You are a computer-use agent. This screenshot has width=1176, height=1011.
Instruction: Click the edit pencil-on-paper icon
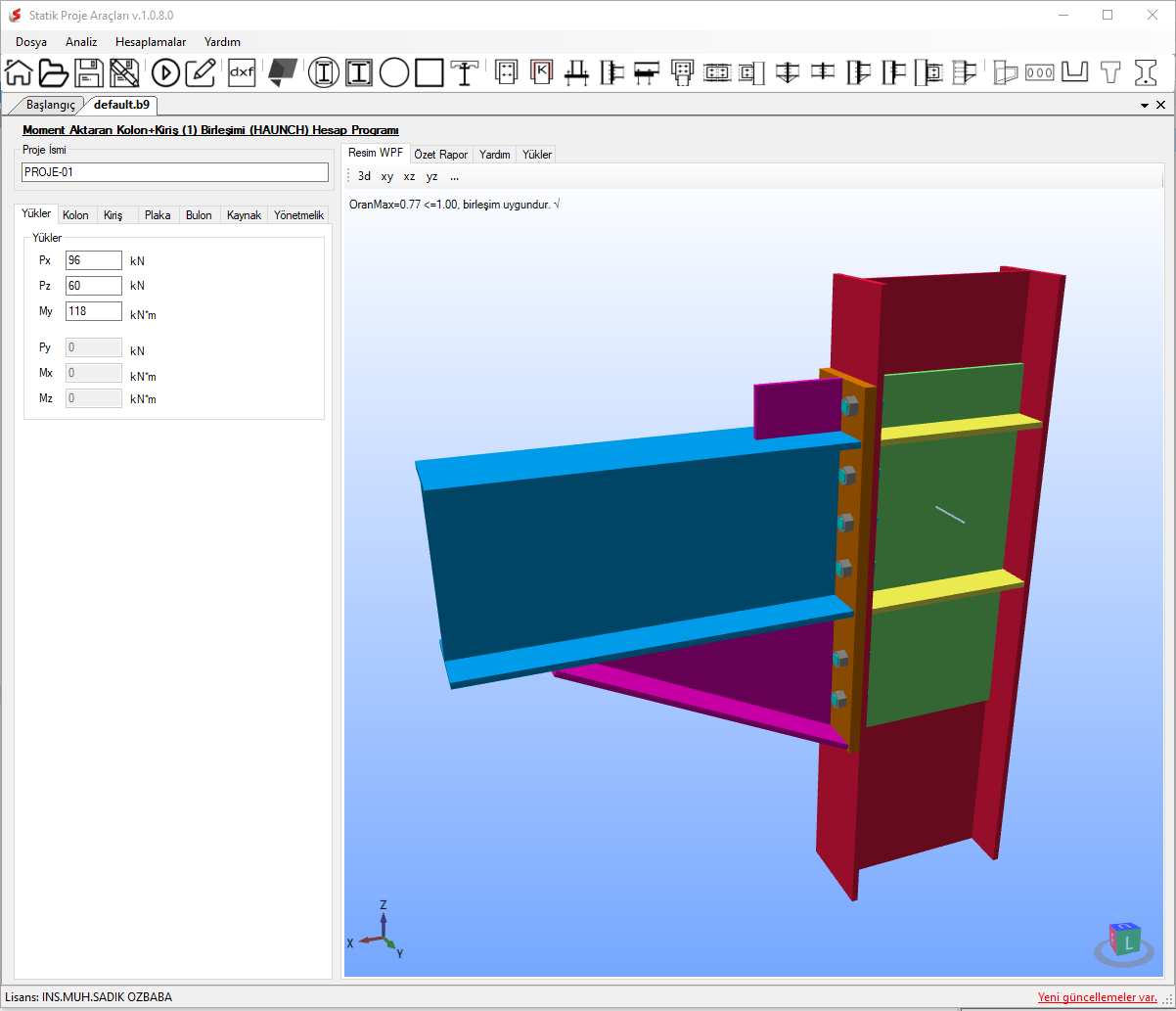[201, 72]
